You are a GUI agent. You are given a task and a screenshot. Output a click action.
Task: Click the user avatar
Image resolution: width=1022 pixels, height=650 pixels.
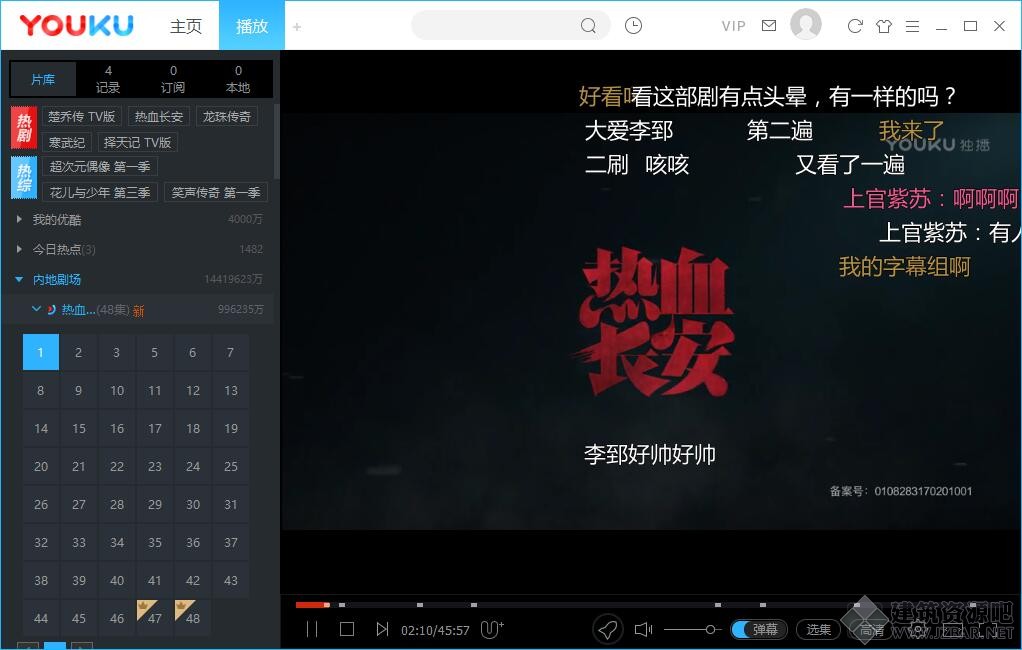tap(806, 24)
